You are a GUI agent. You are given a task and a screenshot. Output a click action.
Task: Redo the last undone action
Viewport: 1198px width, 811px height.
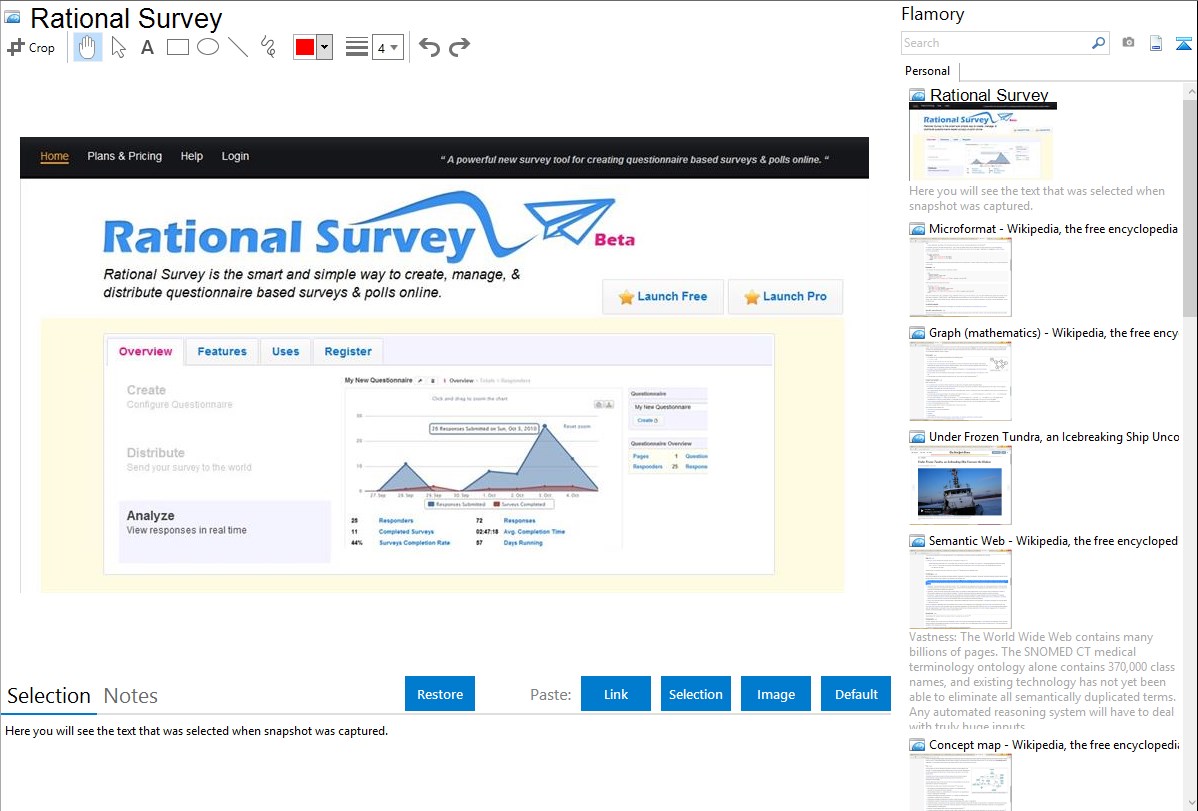tap(459, 47)
